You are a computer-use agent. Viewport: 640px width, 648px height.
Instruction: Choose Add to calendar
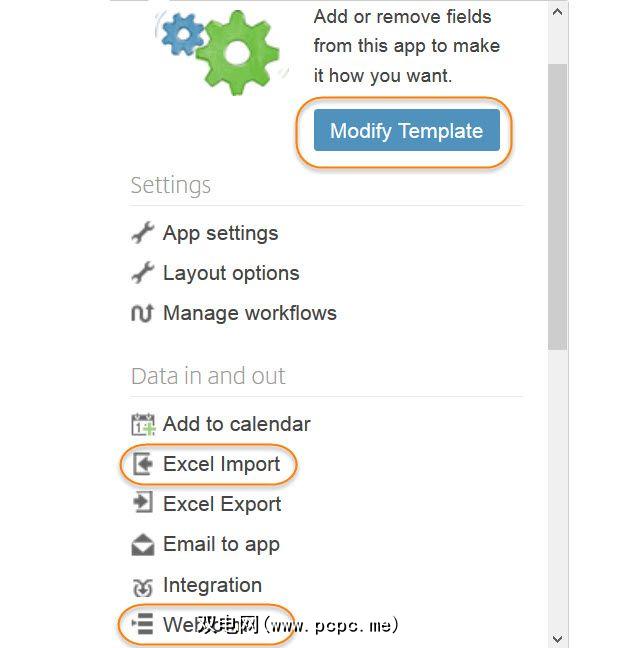(236, 424)
